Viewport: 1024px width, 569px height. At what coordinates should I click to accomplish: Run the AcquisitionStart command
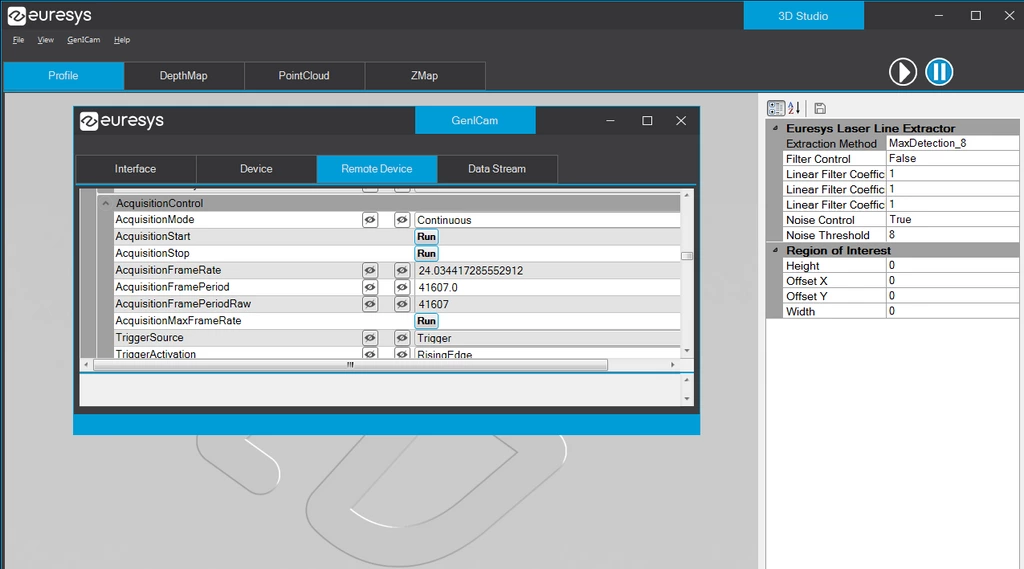[x=427, y=237]
